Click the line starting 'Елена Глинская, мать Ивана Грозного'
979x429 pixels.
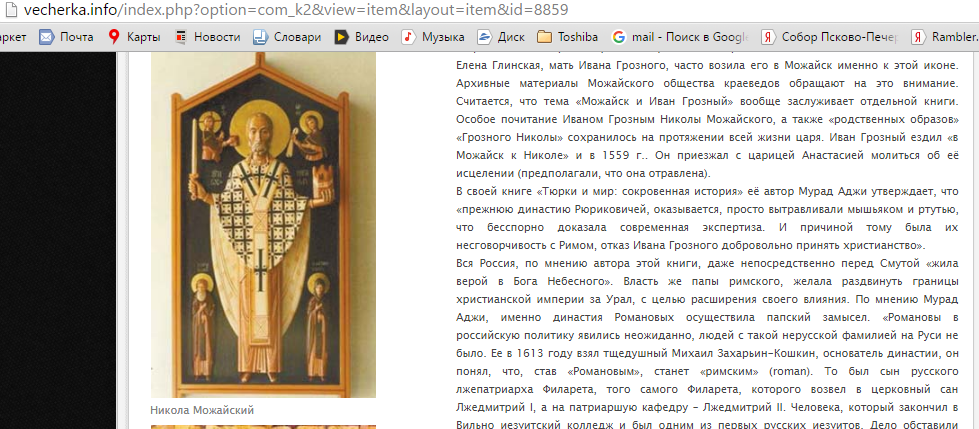point(707,64)
